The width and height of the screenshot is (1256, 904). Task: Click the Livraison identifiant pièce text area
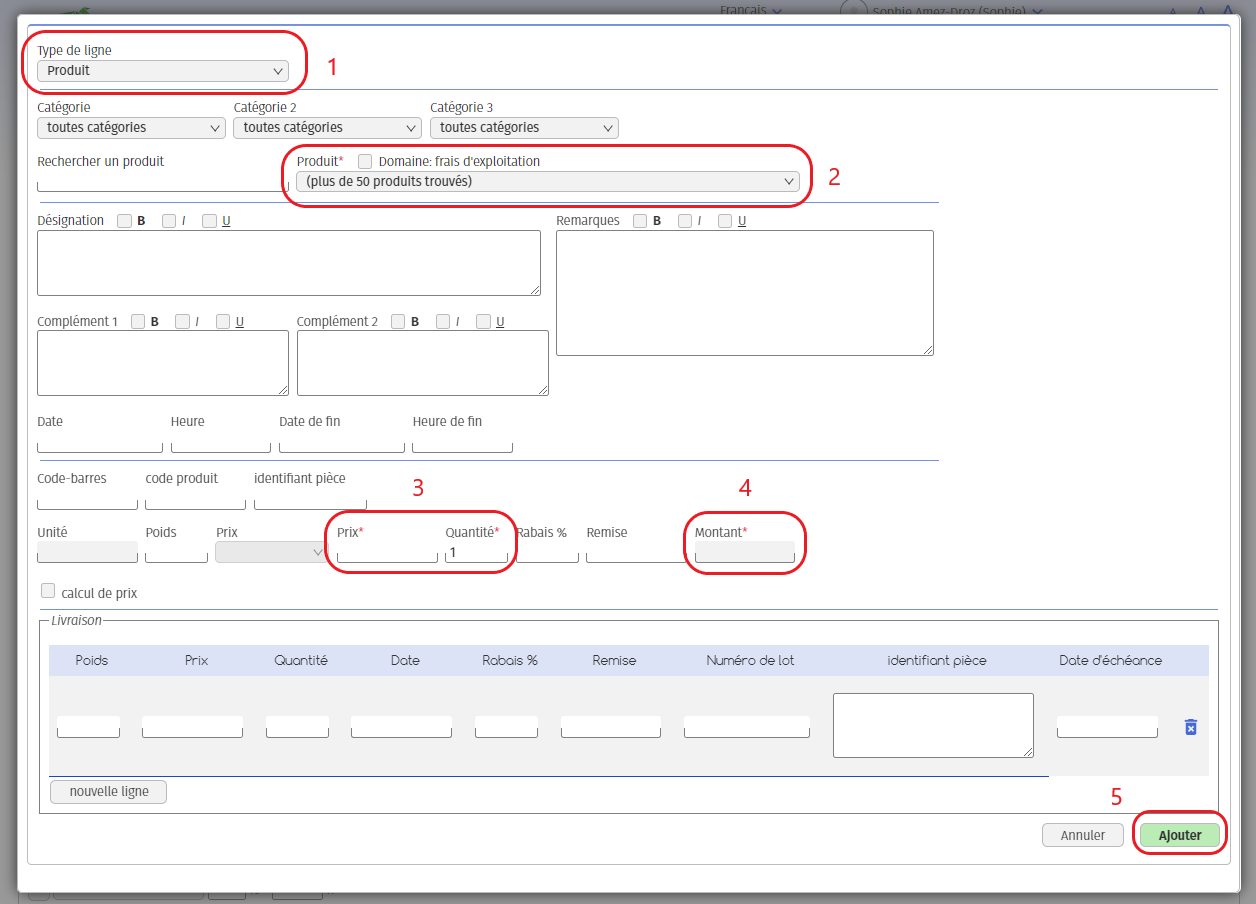(x=933, y=725)
